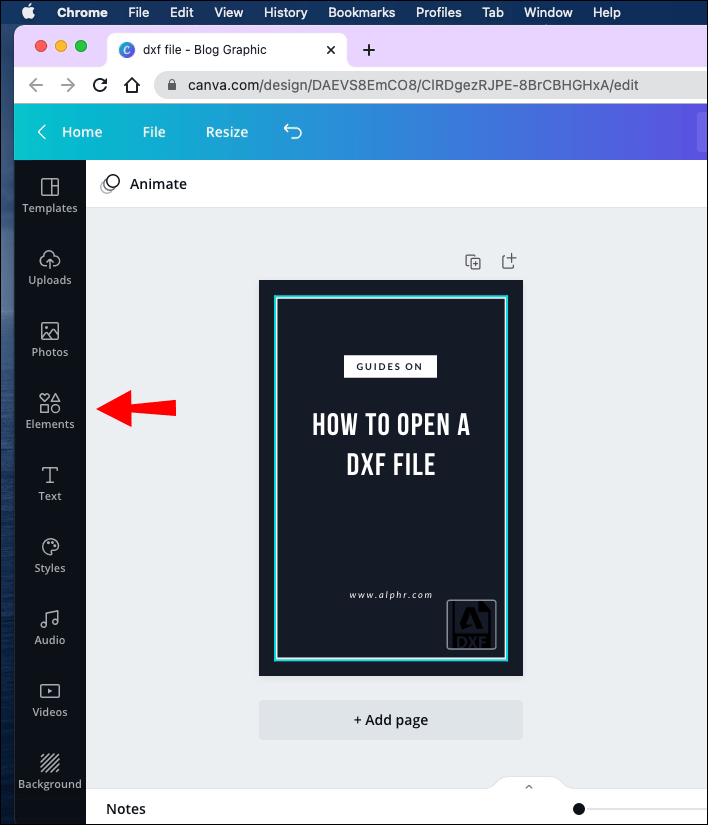Open the Elements panel
The width and height of the screenshot is (708, 825).
click(50, 411)
